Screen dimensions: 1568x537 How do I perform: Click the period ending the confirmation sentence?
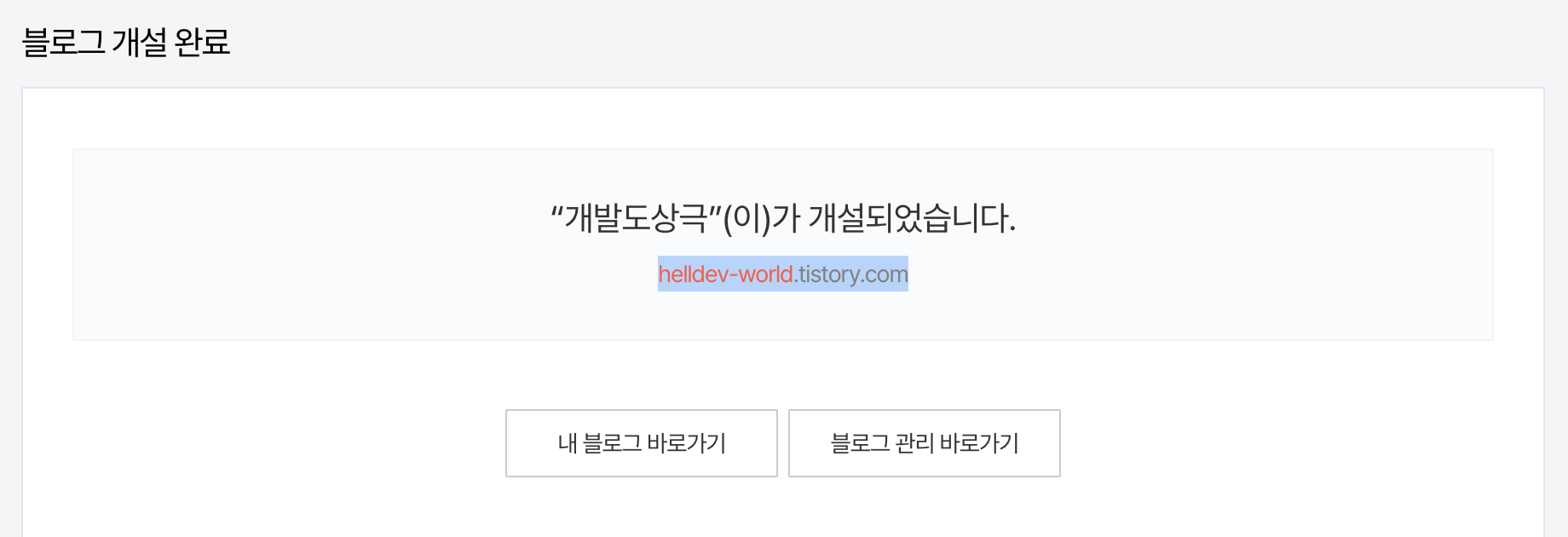tap(1012, 230)
